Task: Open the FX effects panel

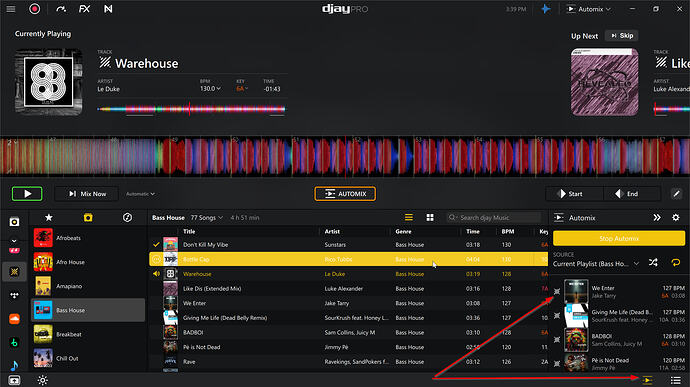Action: [x=84, y=9]
